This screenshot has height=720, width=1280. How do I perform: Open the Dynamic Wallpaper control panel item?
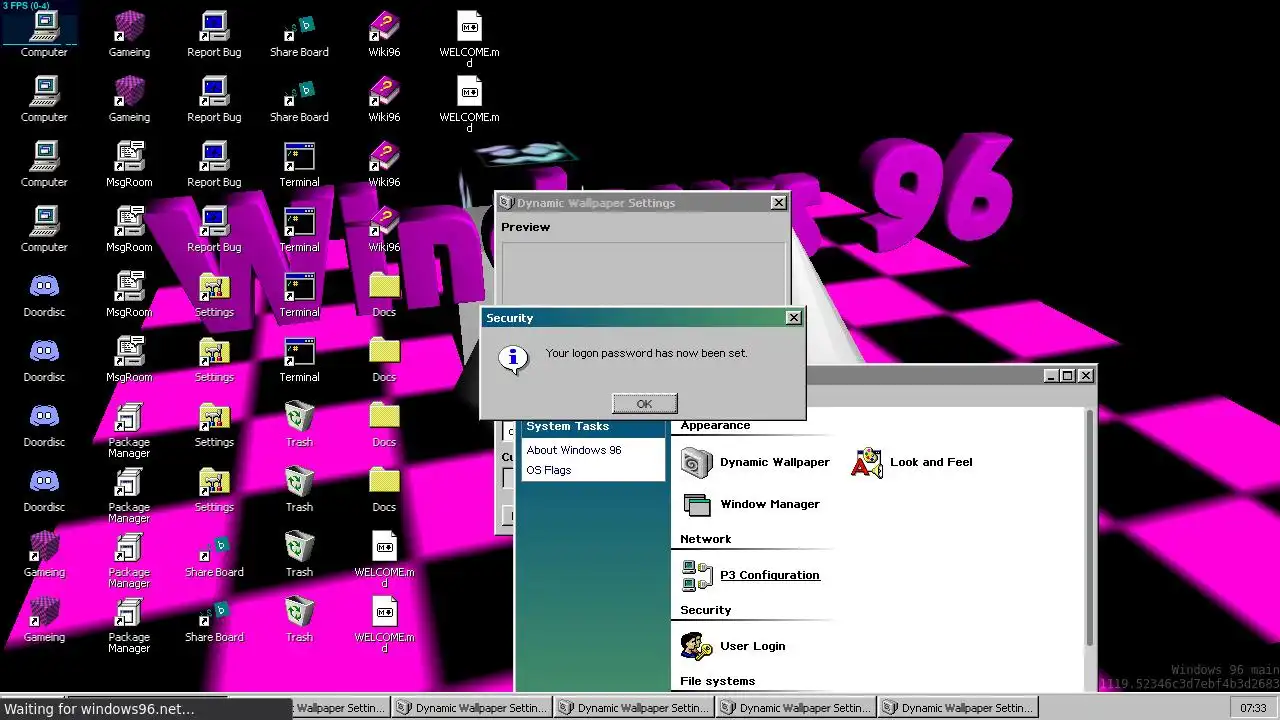tap(755, 462)
